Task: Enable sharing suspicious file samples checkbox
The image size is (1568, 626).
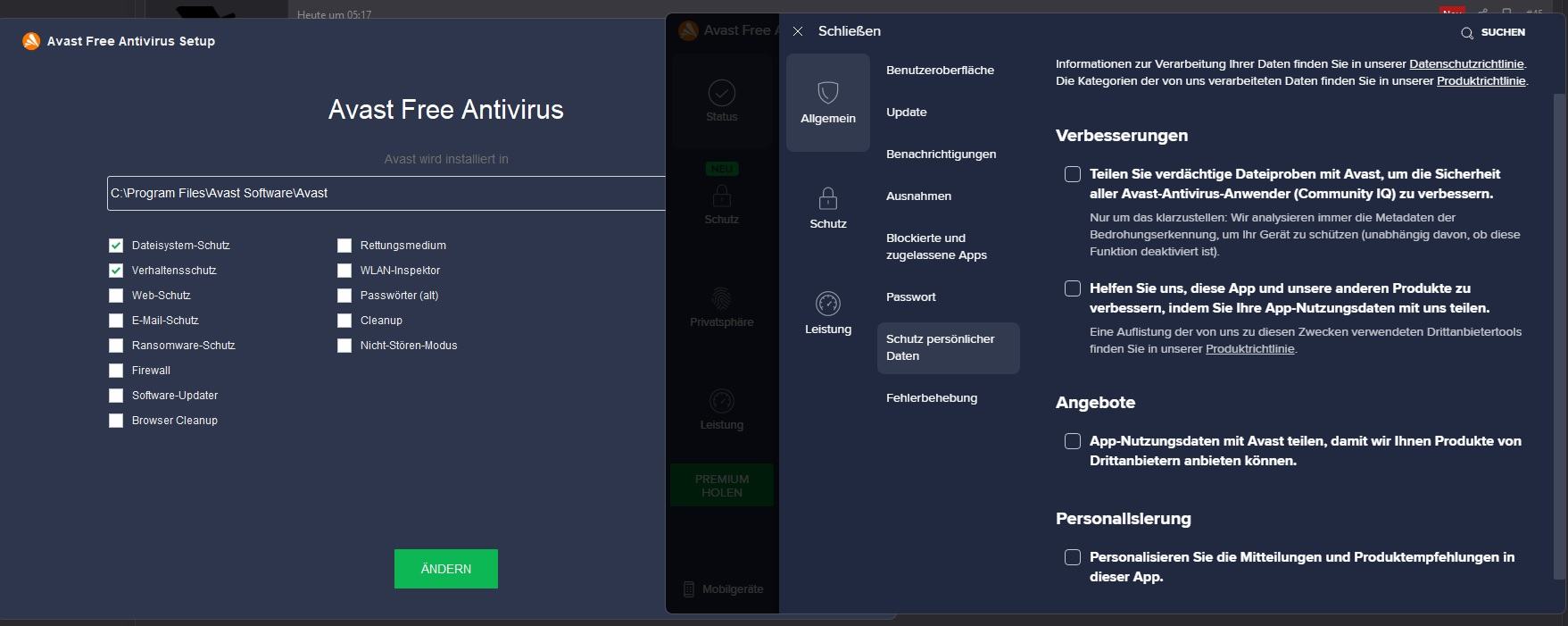Action: pyautogui.click(x=1073, y=175)
